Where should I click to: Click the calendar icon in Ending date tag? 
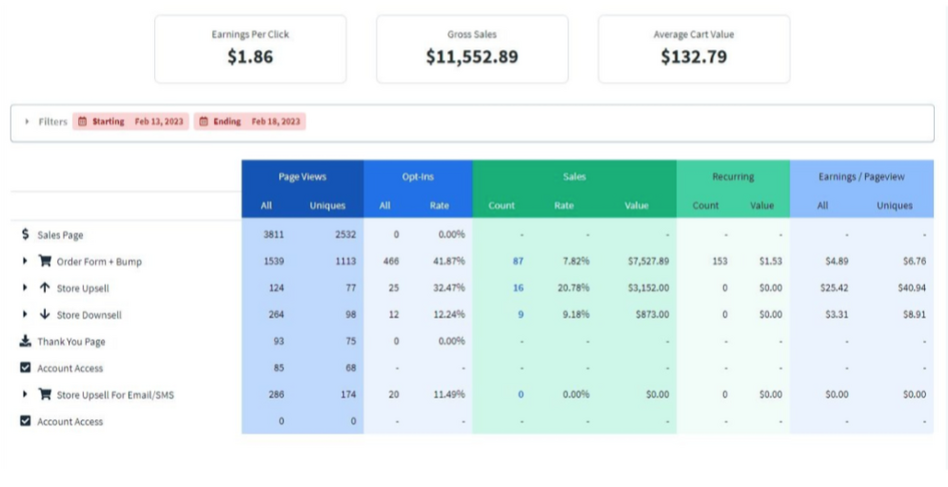coord(204,122)
